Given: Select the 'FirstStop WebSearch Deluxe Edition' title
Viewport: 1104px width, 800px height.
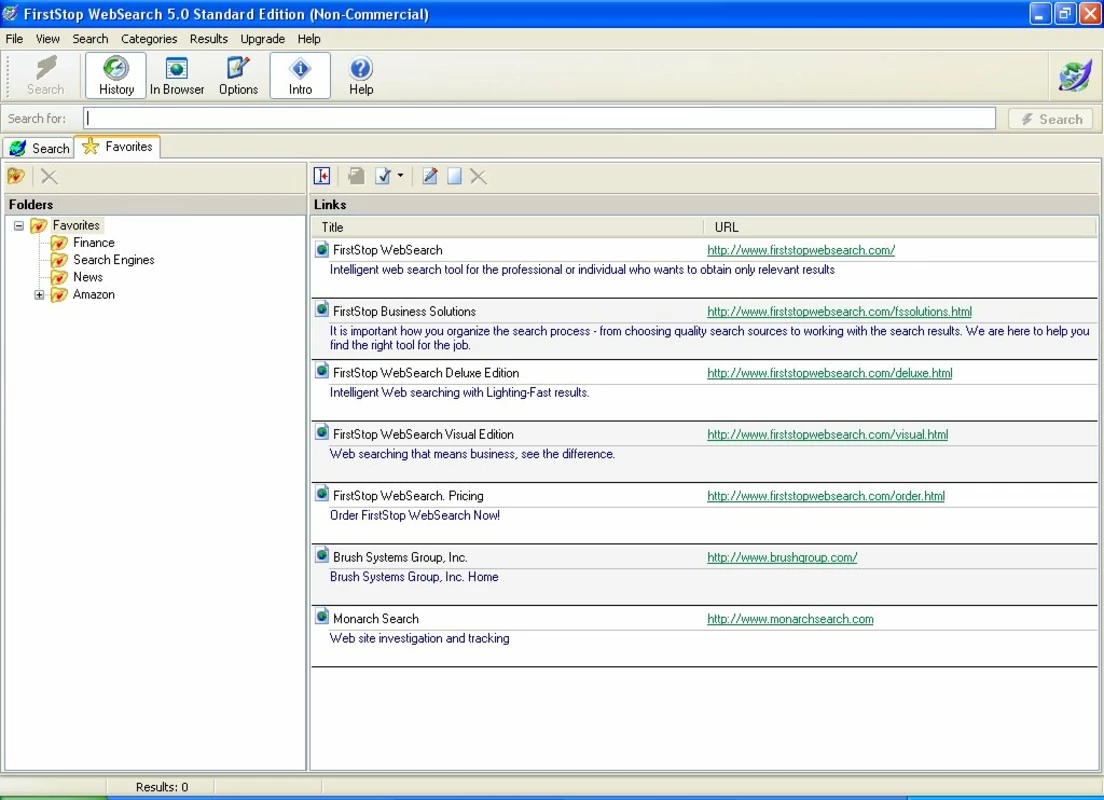Looking at the screenshot, I should 426,373.
